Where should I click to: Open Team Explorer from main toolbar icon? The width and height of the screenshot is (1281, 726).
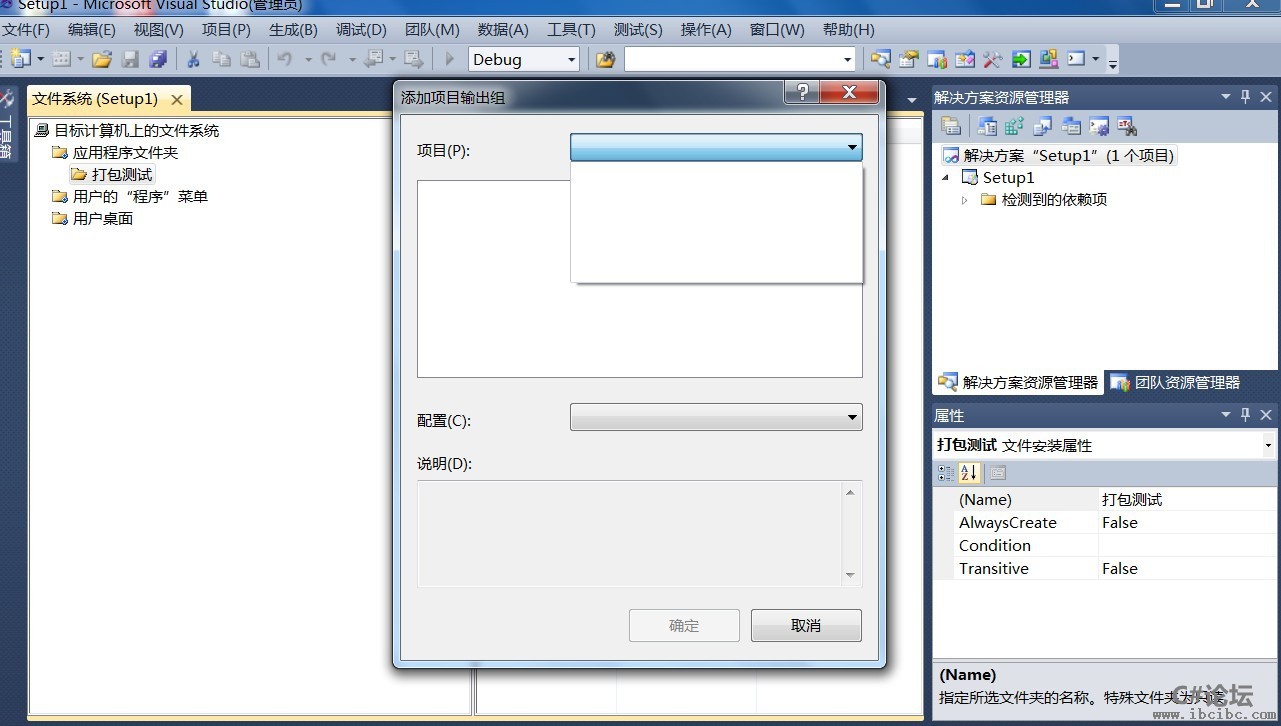(936, 59)
